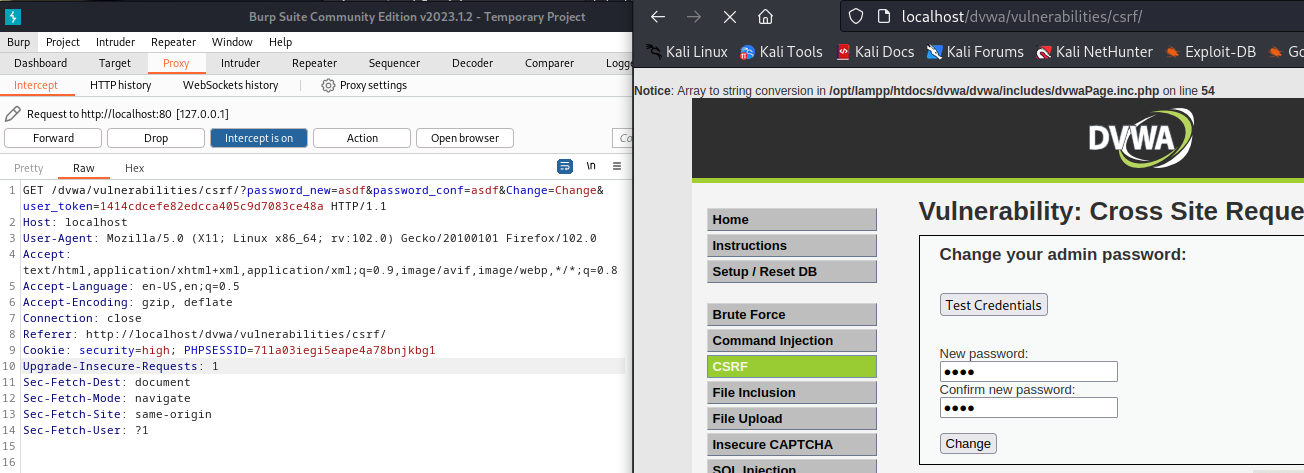The width and height of the screenshot is (1304, 473).
Task: Switch request view to Hex
Action: (134, 168)
